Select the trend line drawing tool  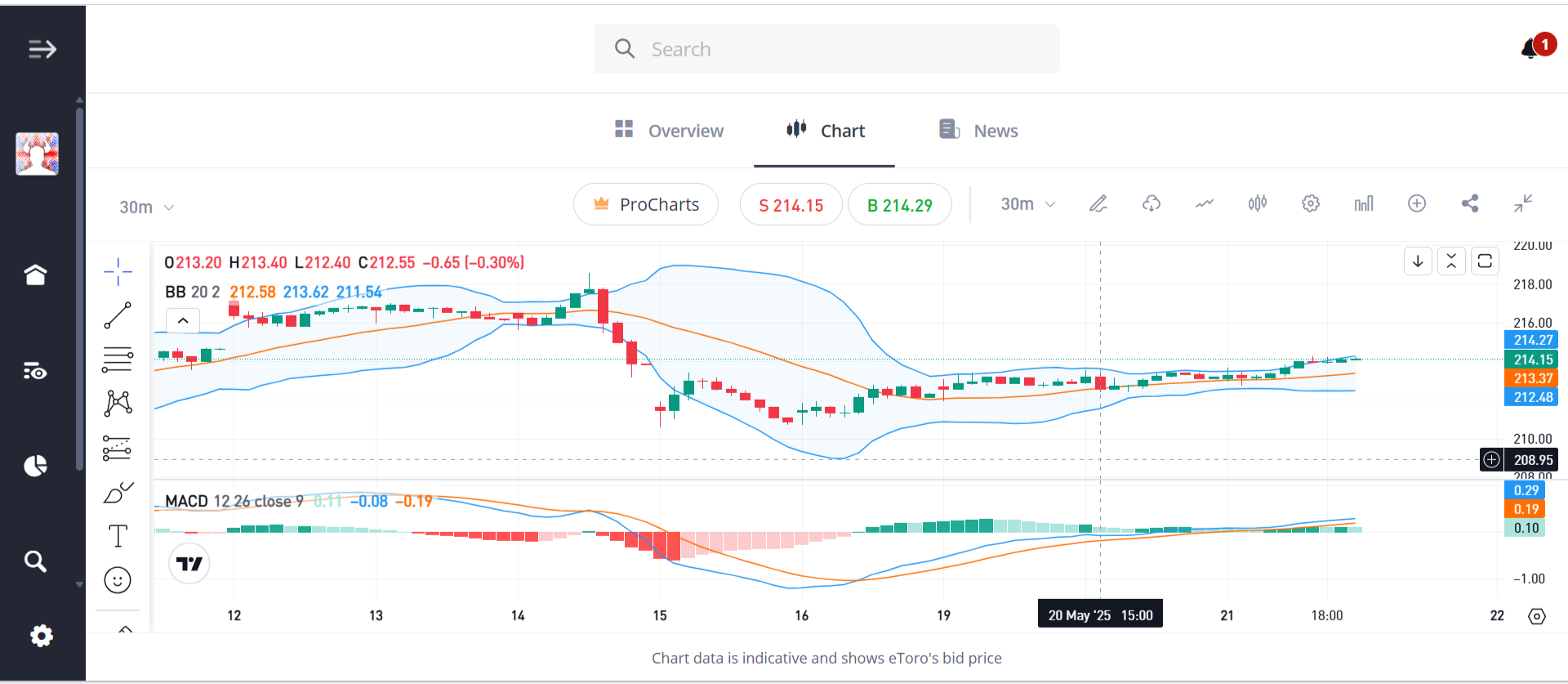point(118,315)
